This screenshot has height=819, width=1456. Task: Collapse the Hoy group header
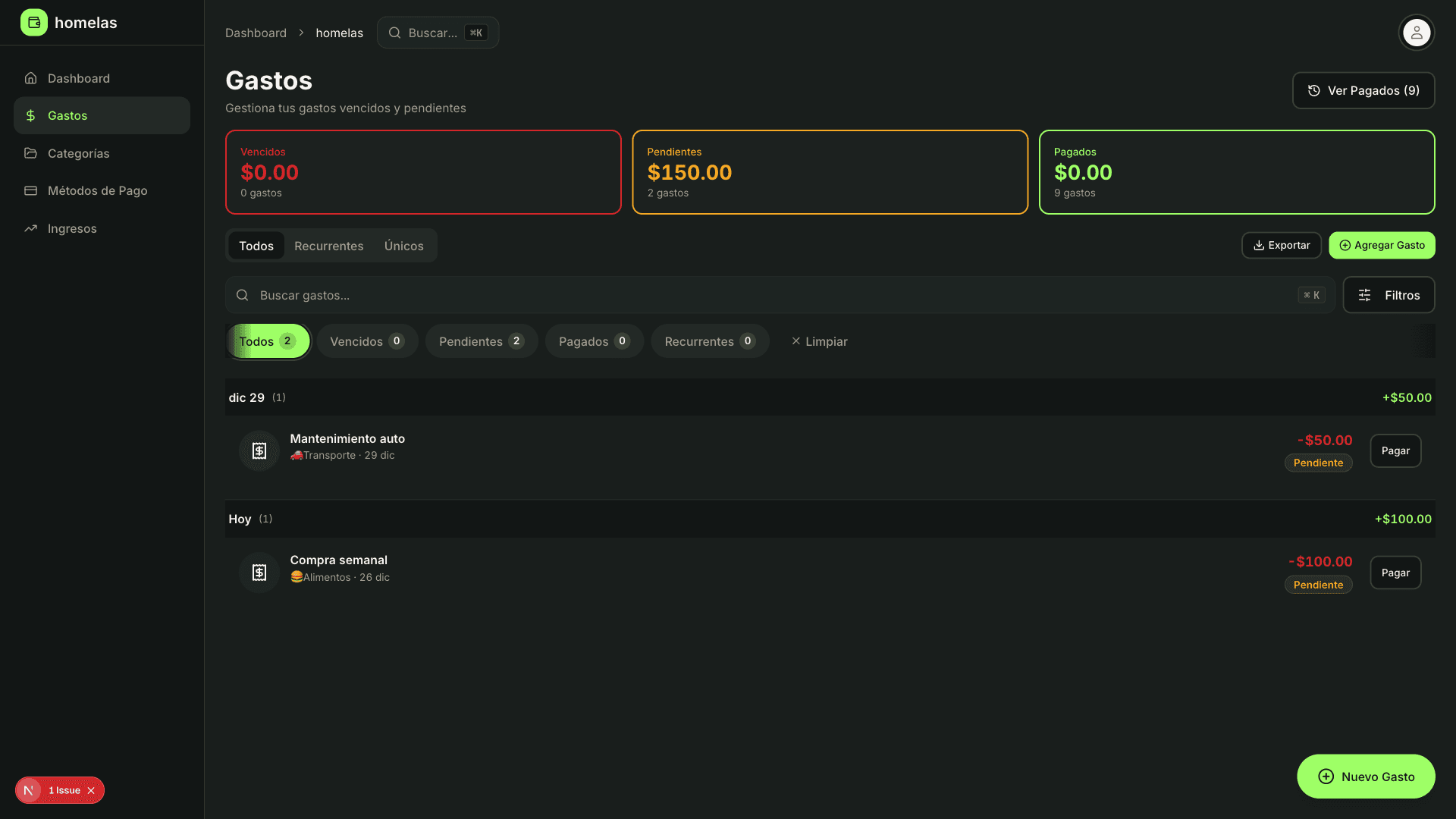pyautogui.click(x=240, y=519)
